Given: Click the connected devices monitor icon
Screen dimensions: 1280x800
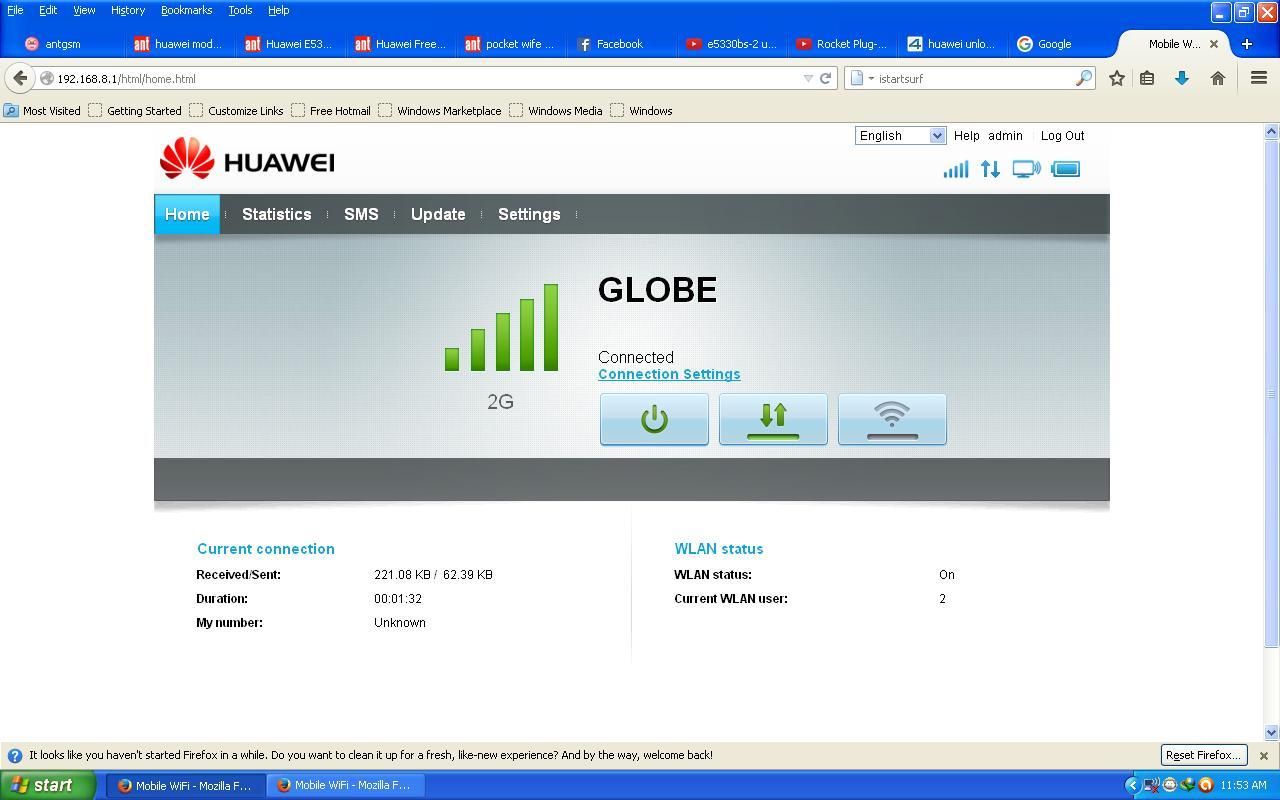Looking at the screenshot, I should pos(1026,169).
